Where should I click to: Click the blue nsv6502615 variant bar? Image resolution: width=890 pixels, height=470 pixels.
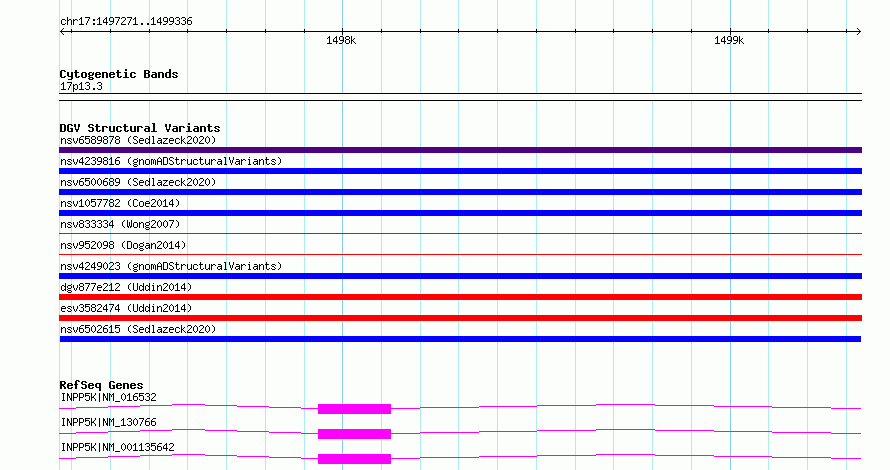(460, 339)
